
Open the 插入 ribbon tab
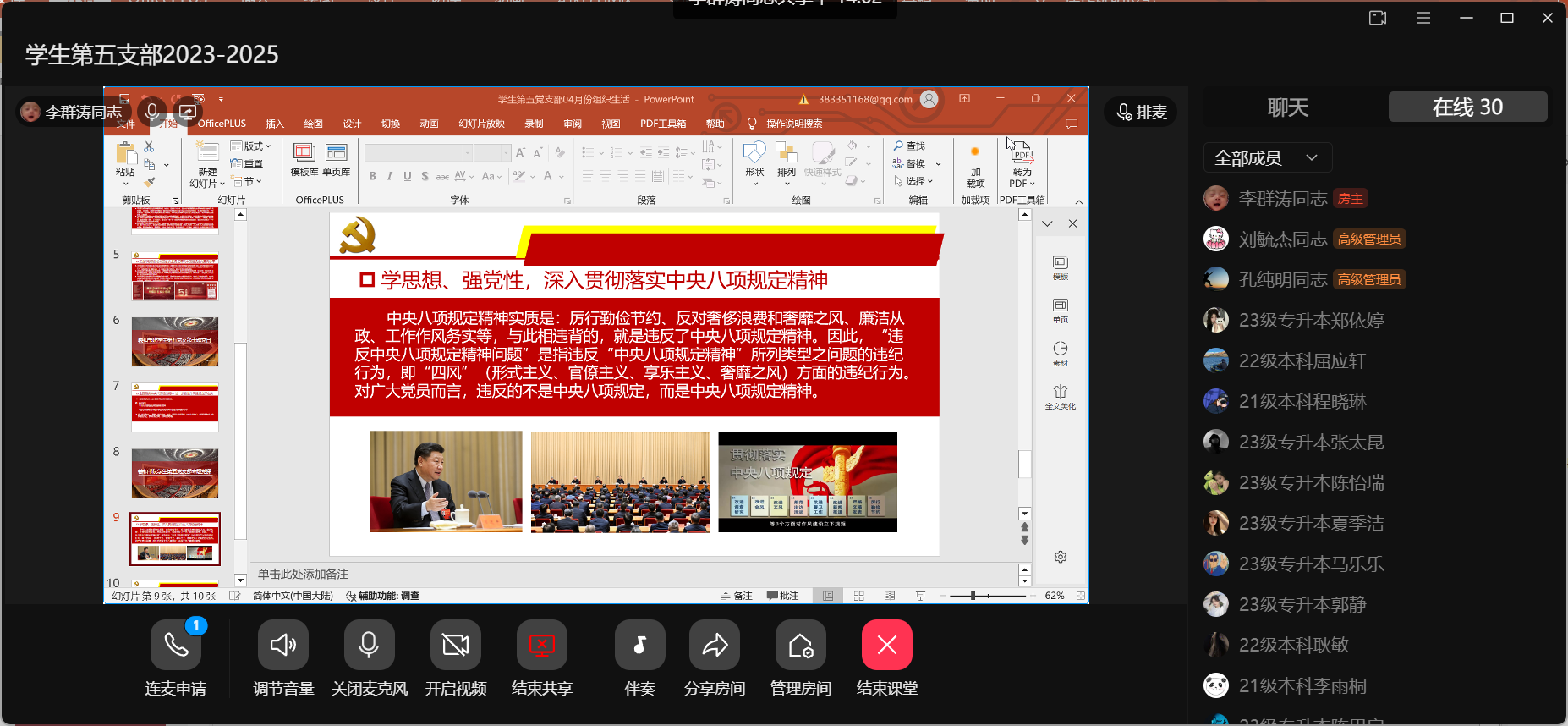(x=274, y=124)
